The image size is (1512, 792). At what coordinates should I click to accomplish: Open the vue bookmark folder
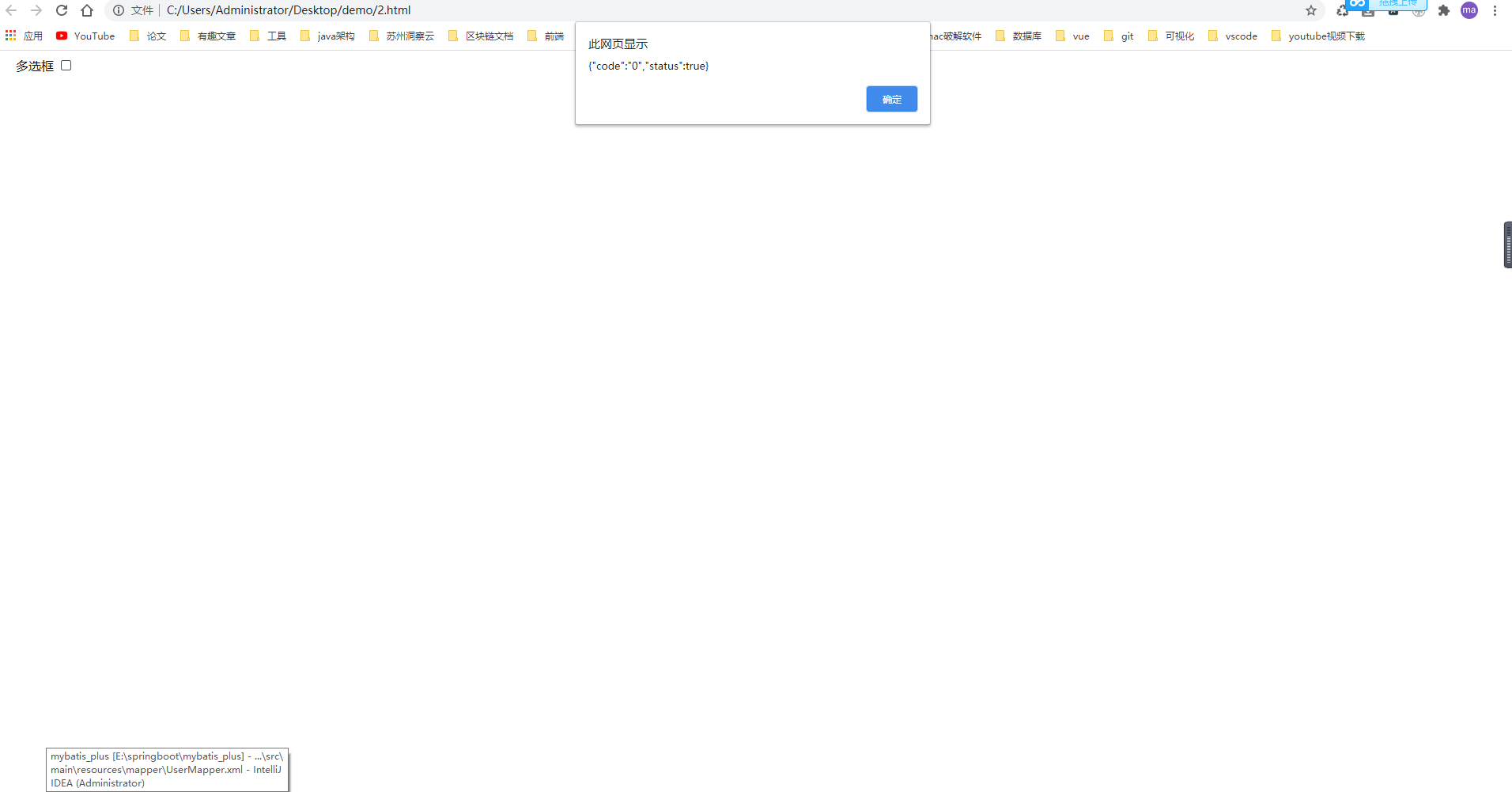(1079, 36)
